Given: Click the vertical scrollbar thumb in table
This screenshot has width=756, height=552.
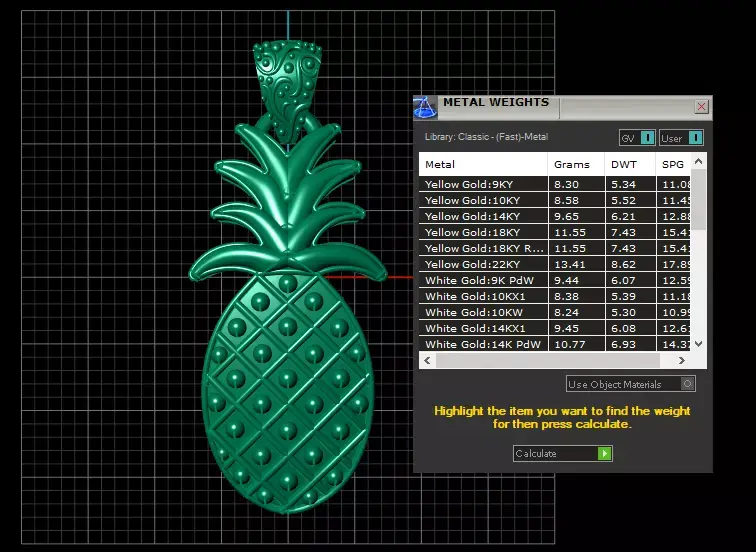Looking at the screenshot, I should pos(699,199).
